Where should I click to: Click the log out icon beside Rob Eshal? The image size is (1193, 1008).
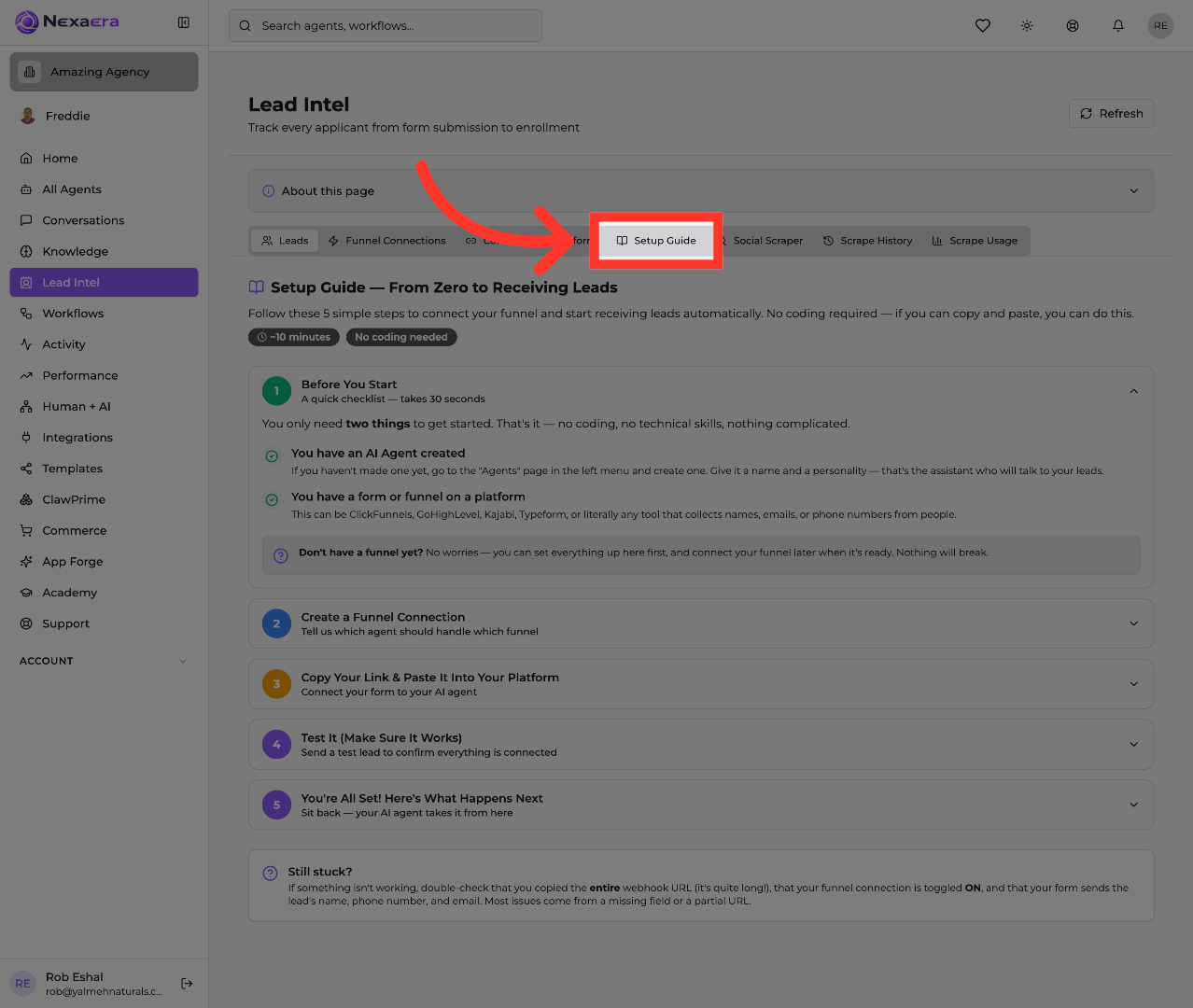pos(187,983)
